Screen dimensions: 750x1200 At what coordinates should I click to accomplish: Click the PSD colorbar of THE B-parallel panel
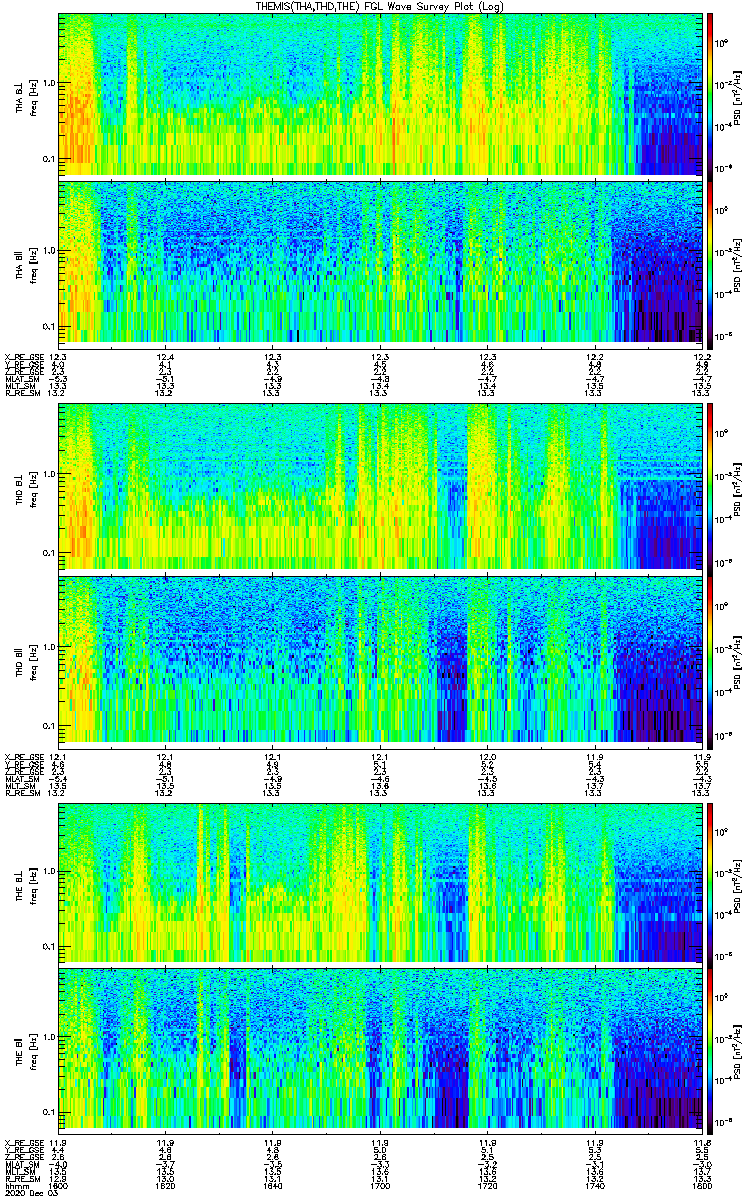[710, 1050]
